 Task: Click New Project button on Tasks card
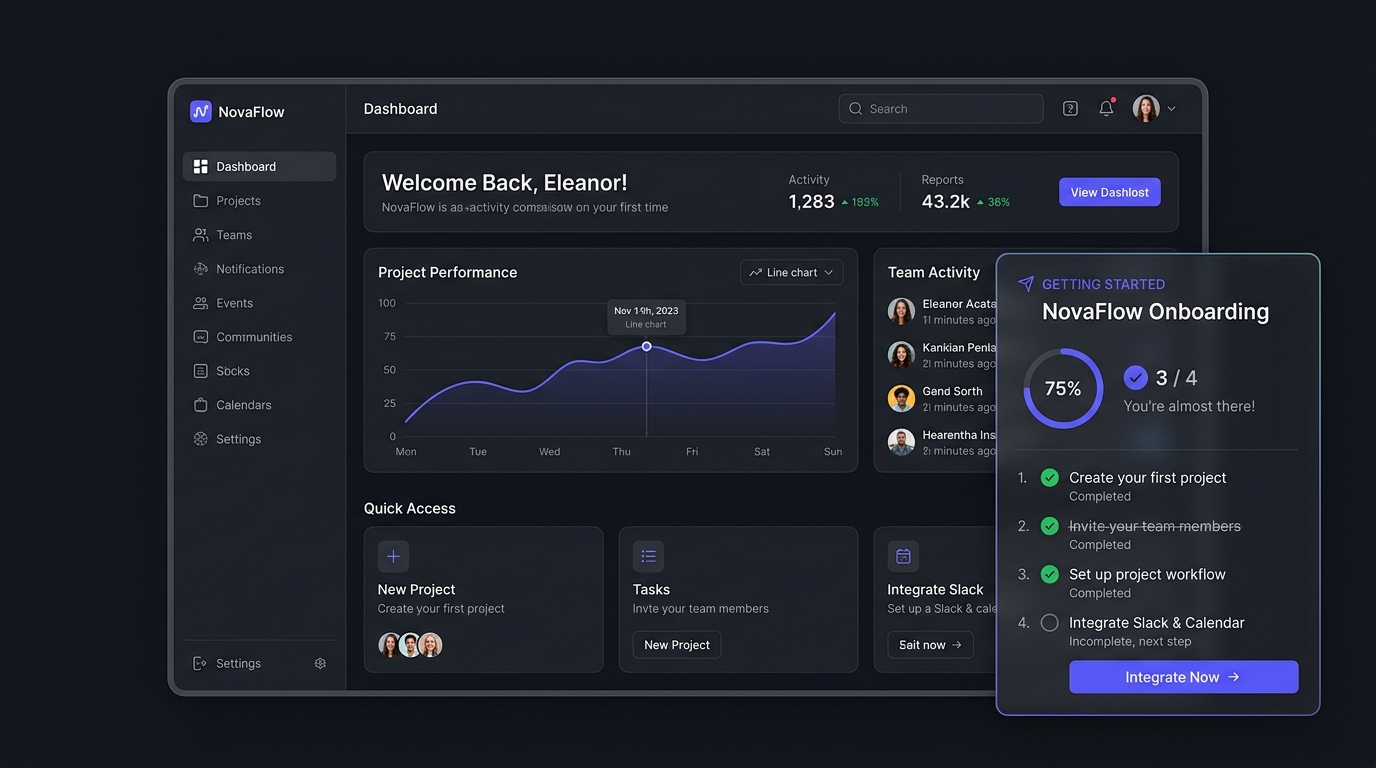pos(677,645)
